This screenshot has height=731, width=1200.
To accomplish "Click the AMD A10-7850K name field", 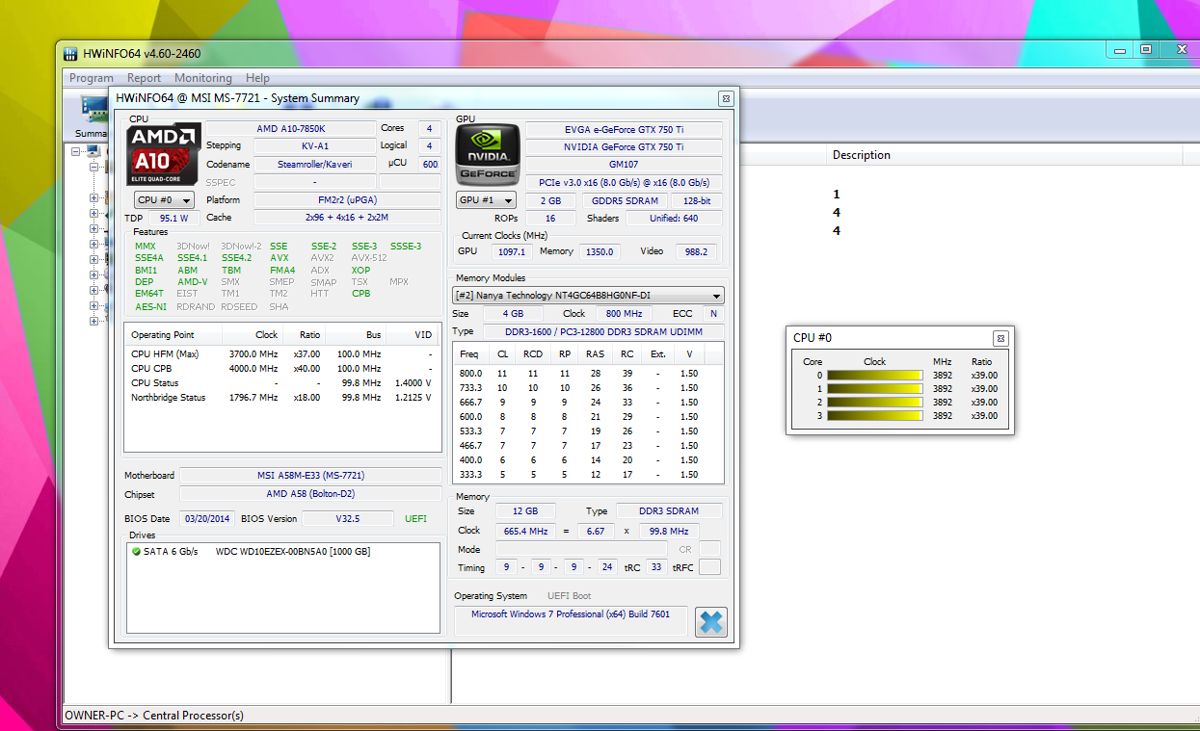I will tap(290, 129).
